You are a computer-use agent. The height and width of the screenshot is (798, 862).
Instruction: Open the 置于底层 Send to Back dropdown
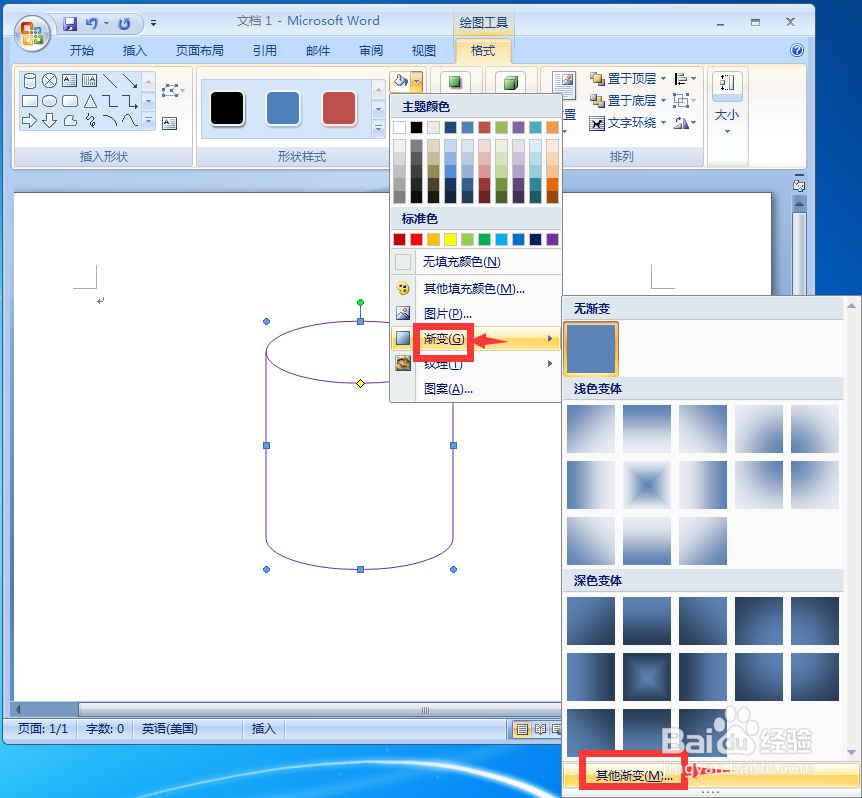(663, 101)
